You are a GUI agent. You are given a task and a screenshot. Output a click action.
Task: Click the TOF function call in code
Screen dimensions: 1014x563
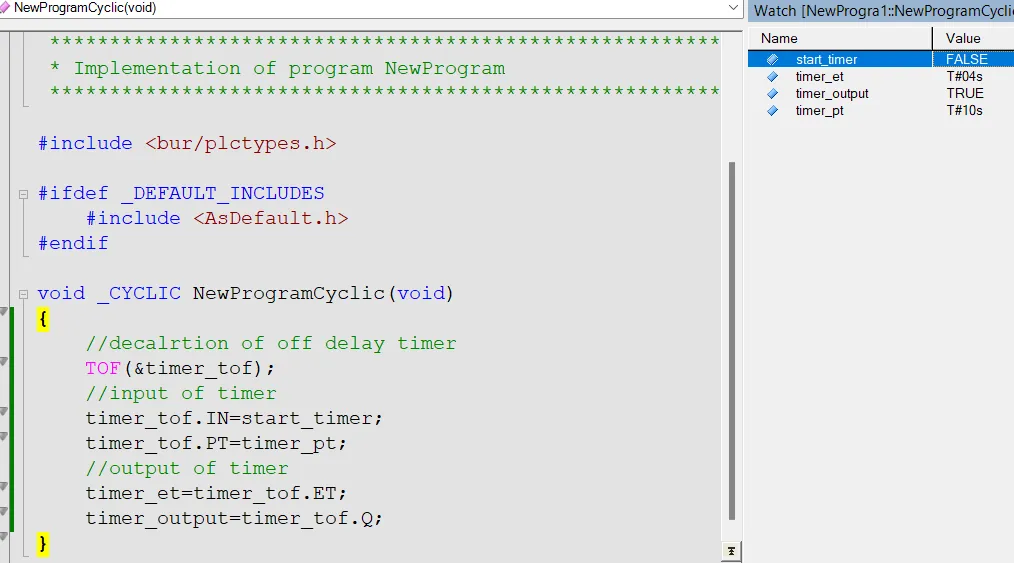tap(102, 368)
